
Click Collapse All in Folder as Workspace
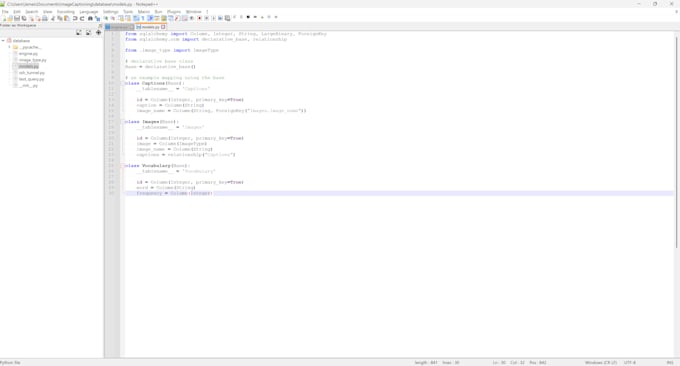88,33
